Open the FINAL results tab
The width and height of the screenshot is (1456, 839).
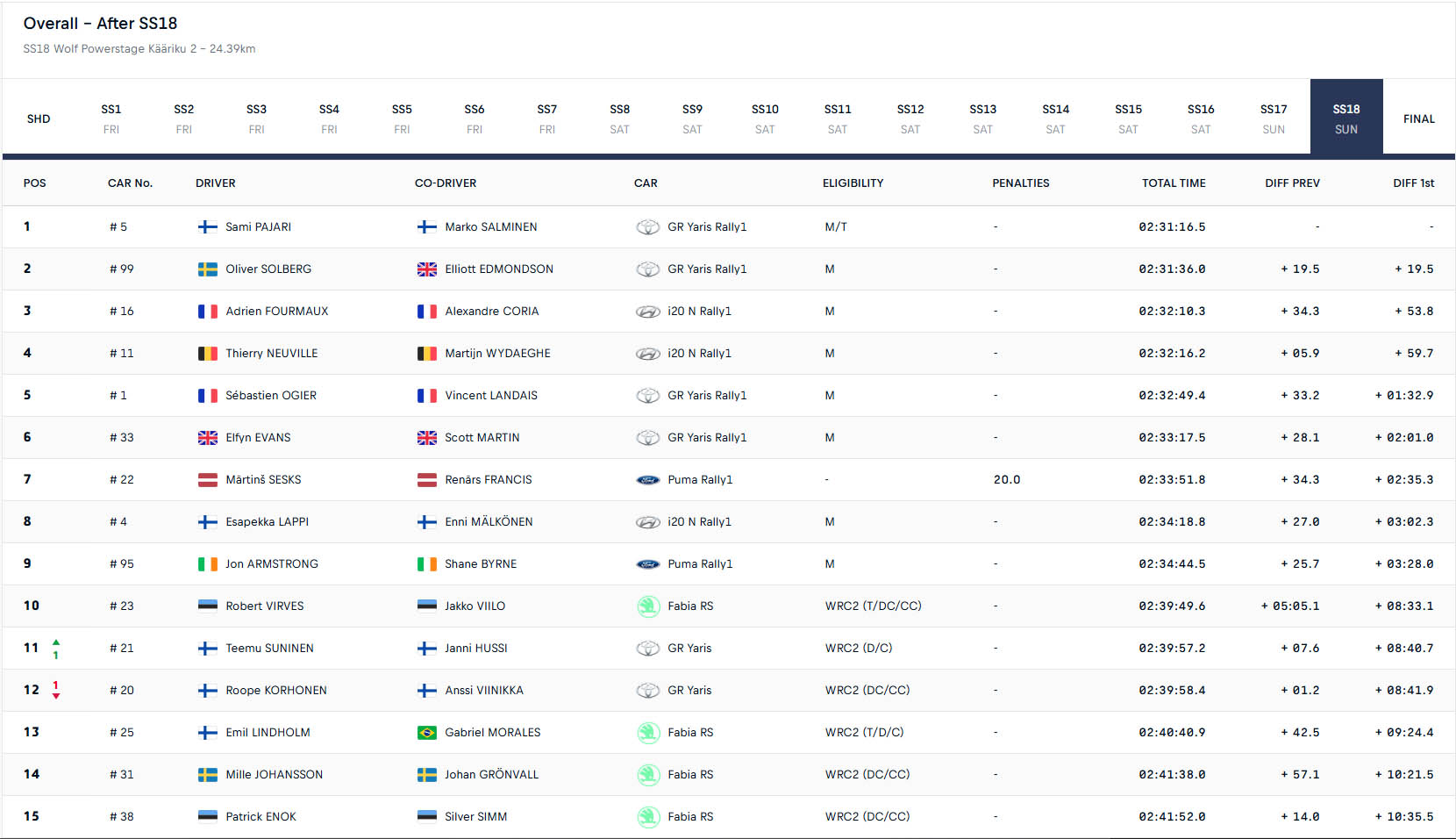[1418, 118]
